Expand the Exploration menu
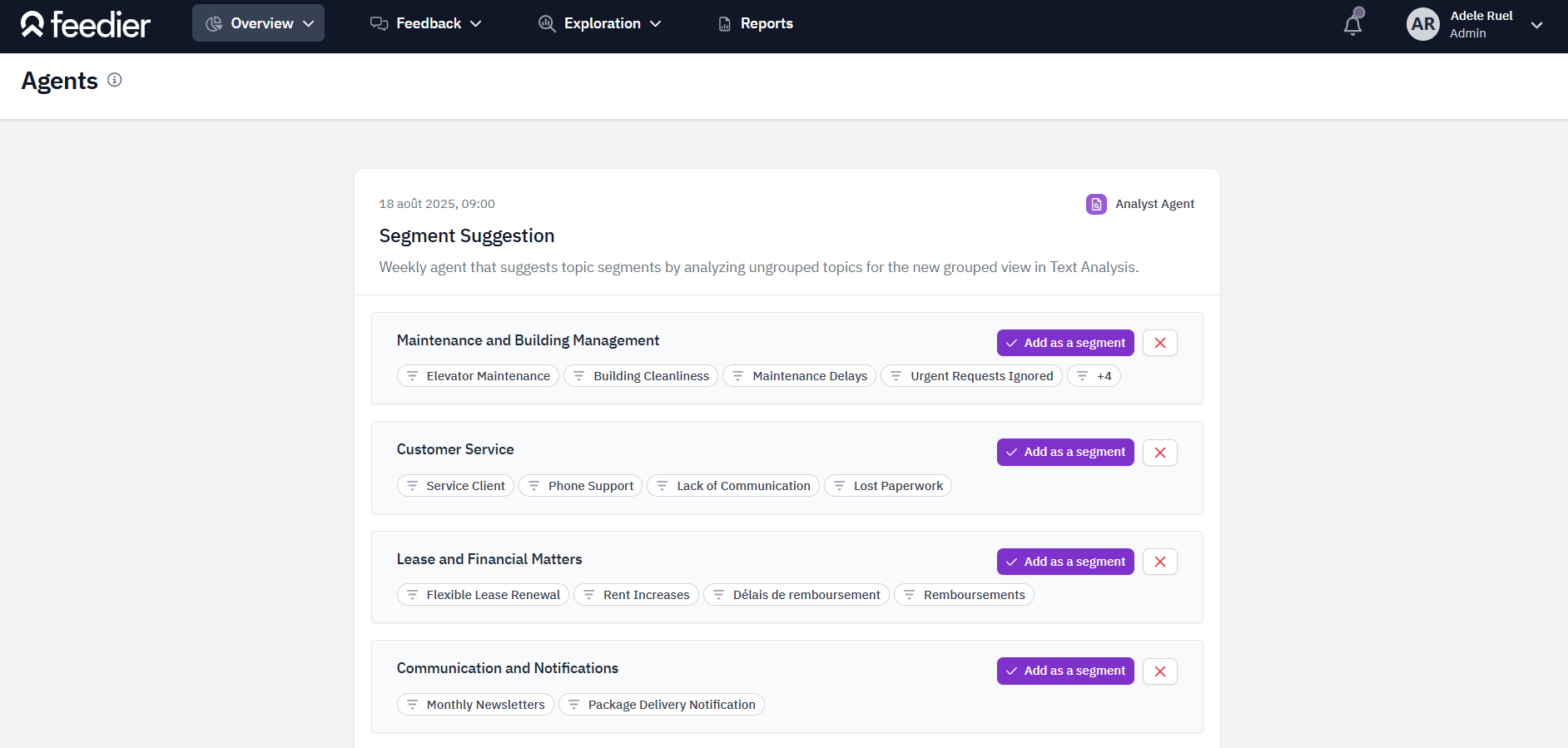Screen dimensions: 1568x748 [599, 23]
